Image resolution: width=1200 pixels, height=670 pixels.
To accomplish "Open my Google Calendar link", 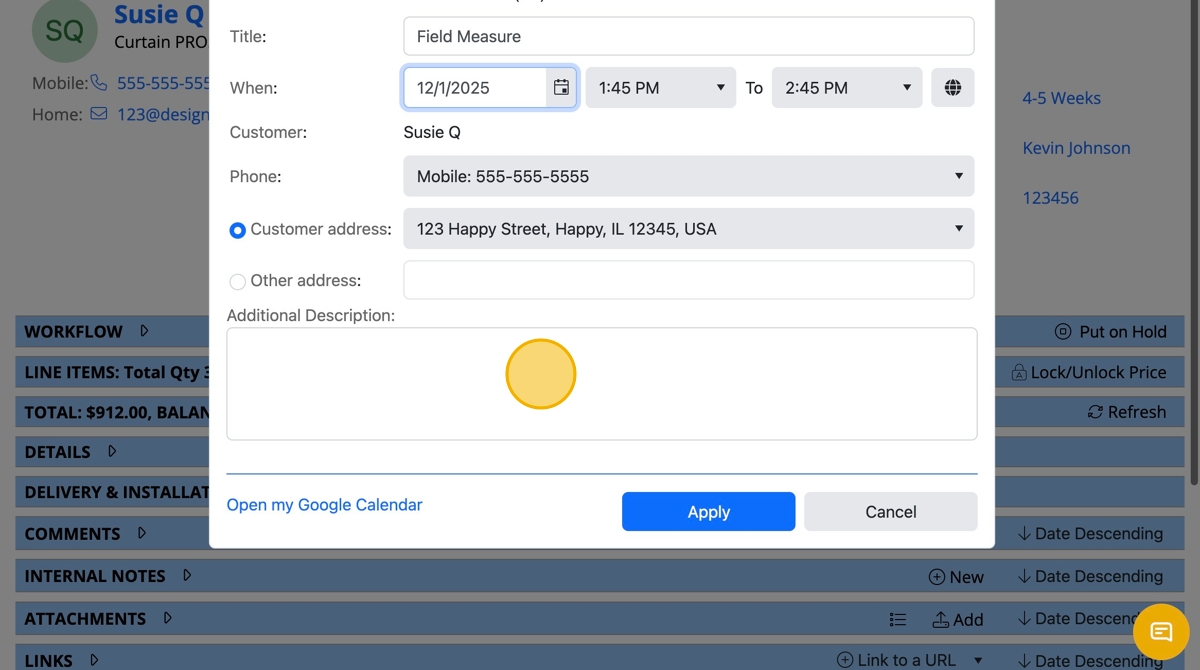I will point(324,505).
